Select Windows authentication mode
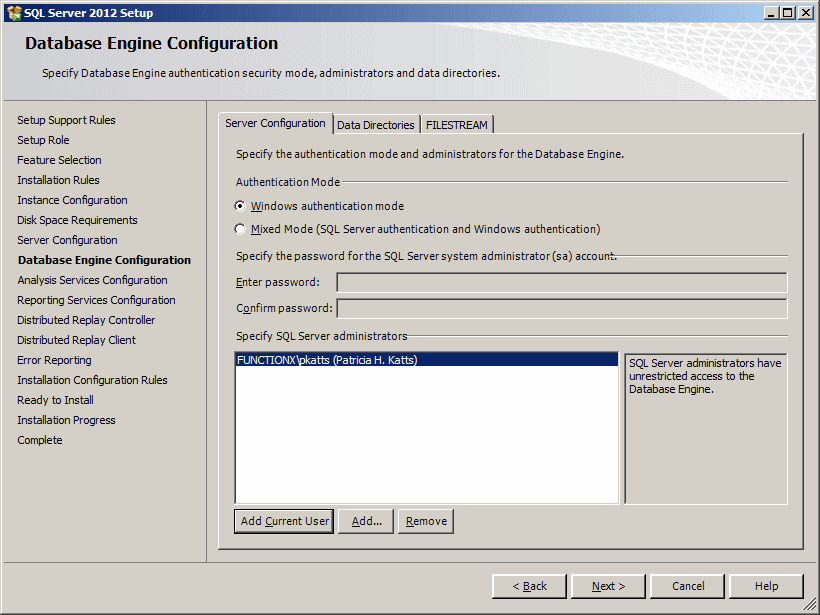820x615 pixels. pyautogui.click(x=240, y=206)
